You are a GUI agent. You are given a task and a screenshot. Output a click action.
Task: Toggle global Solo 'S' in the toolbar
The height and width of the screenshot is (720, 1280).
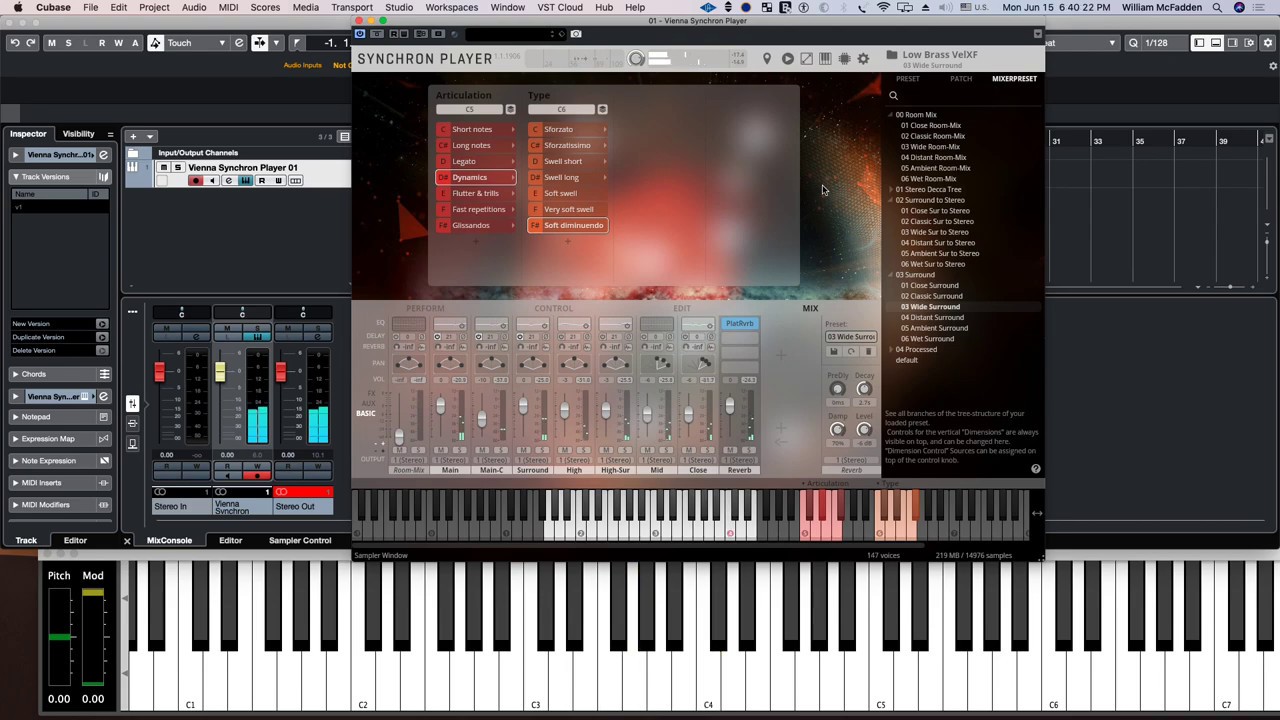pos(68,43)
